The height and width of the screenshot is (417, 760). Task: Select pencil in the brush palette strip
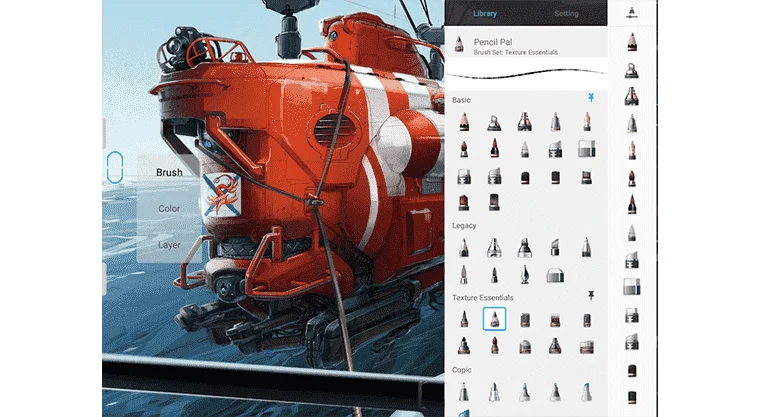pos(632,42)
